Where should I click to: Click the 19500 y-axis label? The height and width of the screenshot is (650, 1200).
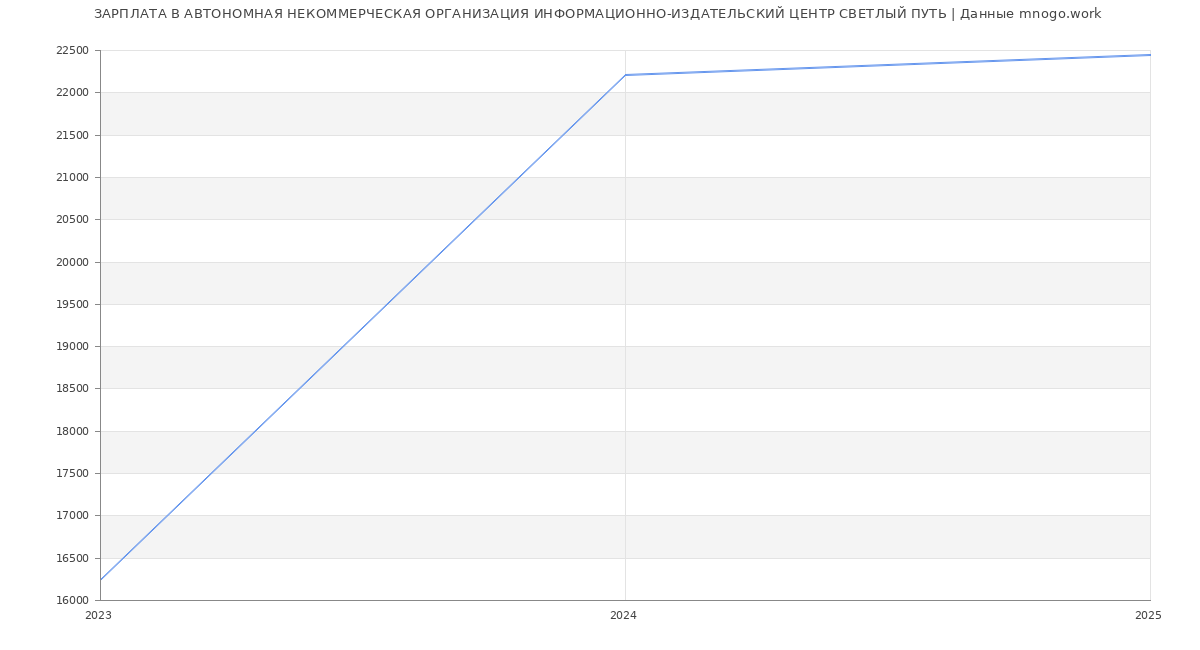tap(72, 305)
